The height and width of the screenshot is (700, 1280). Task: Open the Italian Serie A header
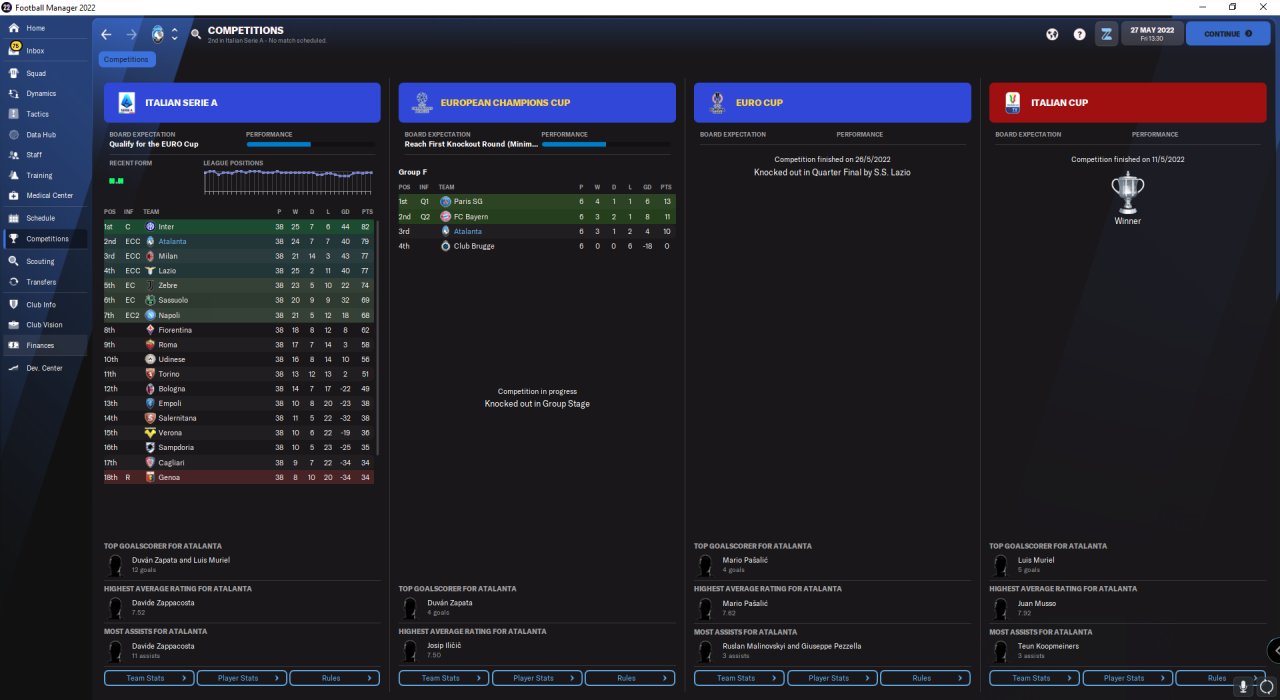click(x=242, y=102)
